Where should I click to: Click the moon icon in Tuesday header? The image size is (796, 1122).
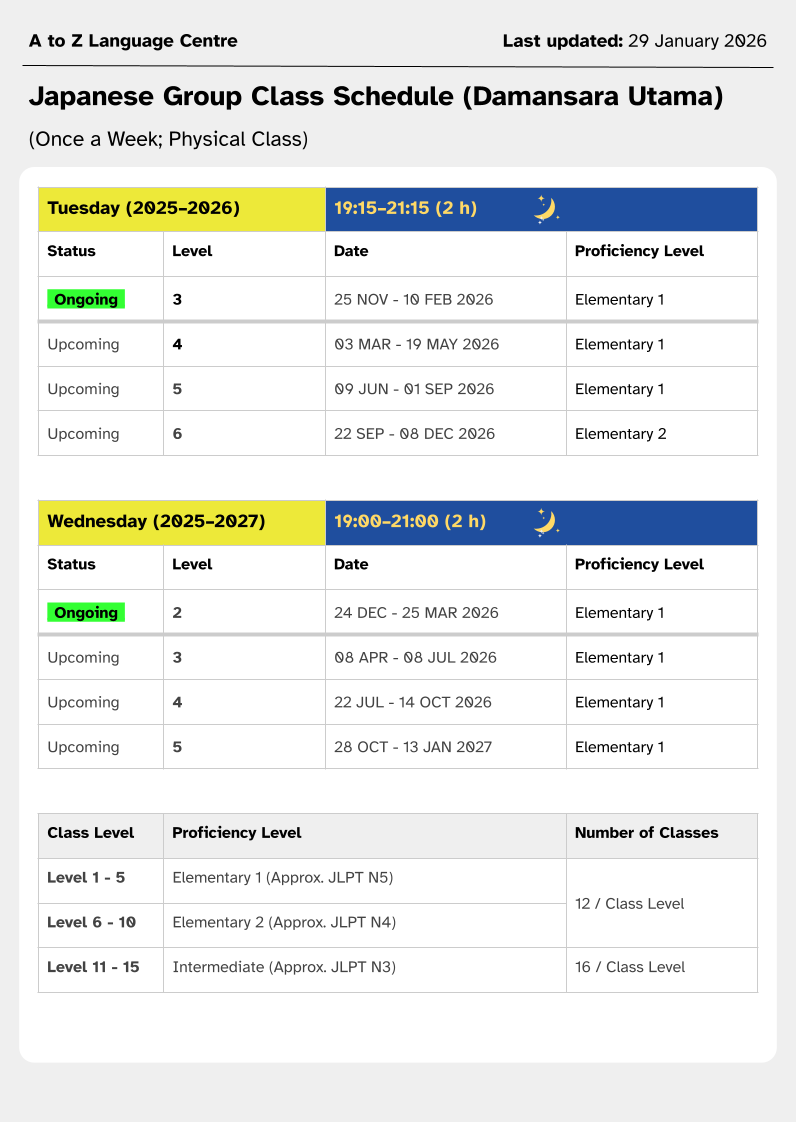(x=545, y=209)
